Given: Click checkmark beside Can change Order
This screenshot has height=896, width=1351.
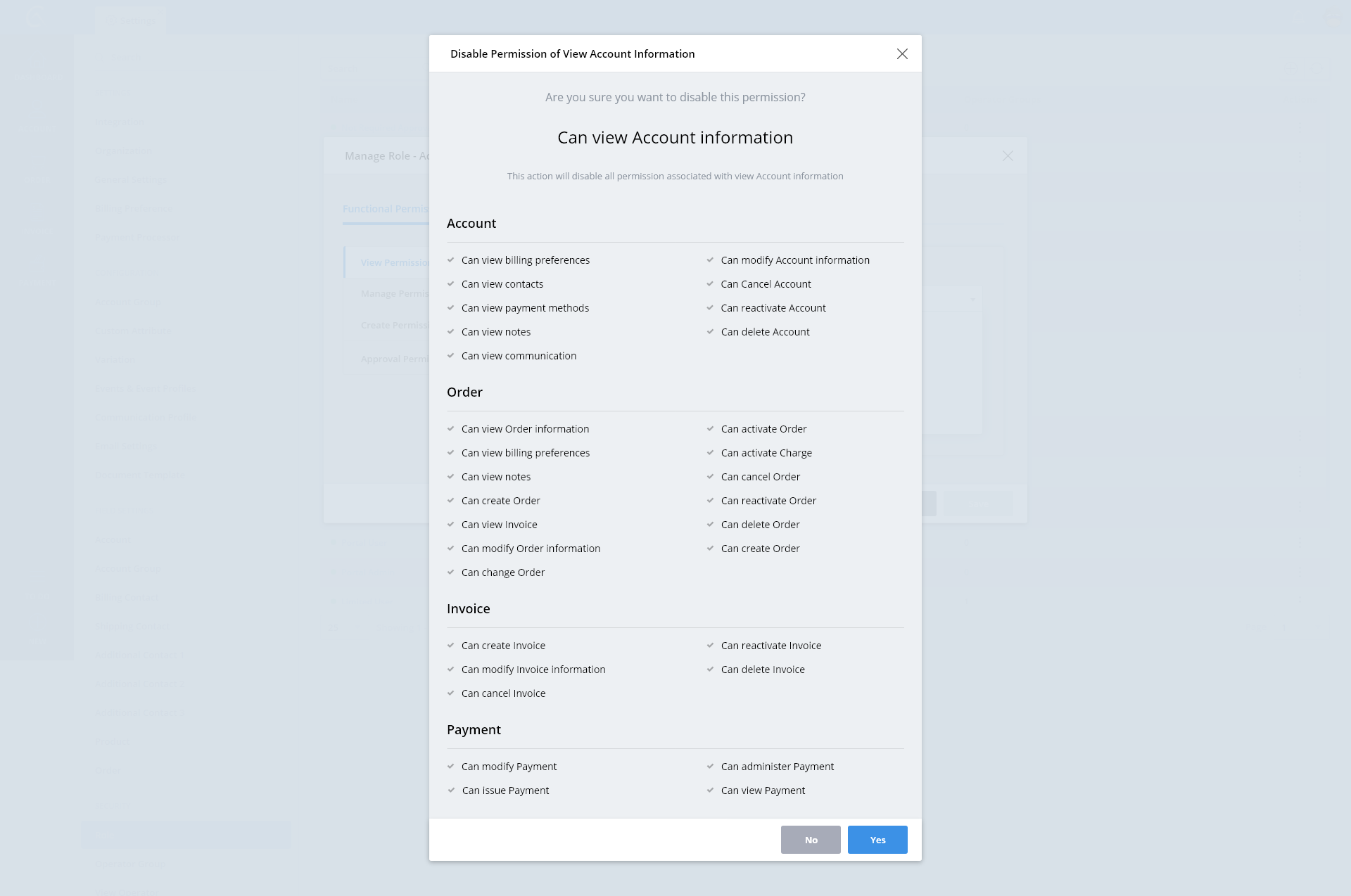Looking at the screenshot, I should 450,572.
